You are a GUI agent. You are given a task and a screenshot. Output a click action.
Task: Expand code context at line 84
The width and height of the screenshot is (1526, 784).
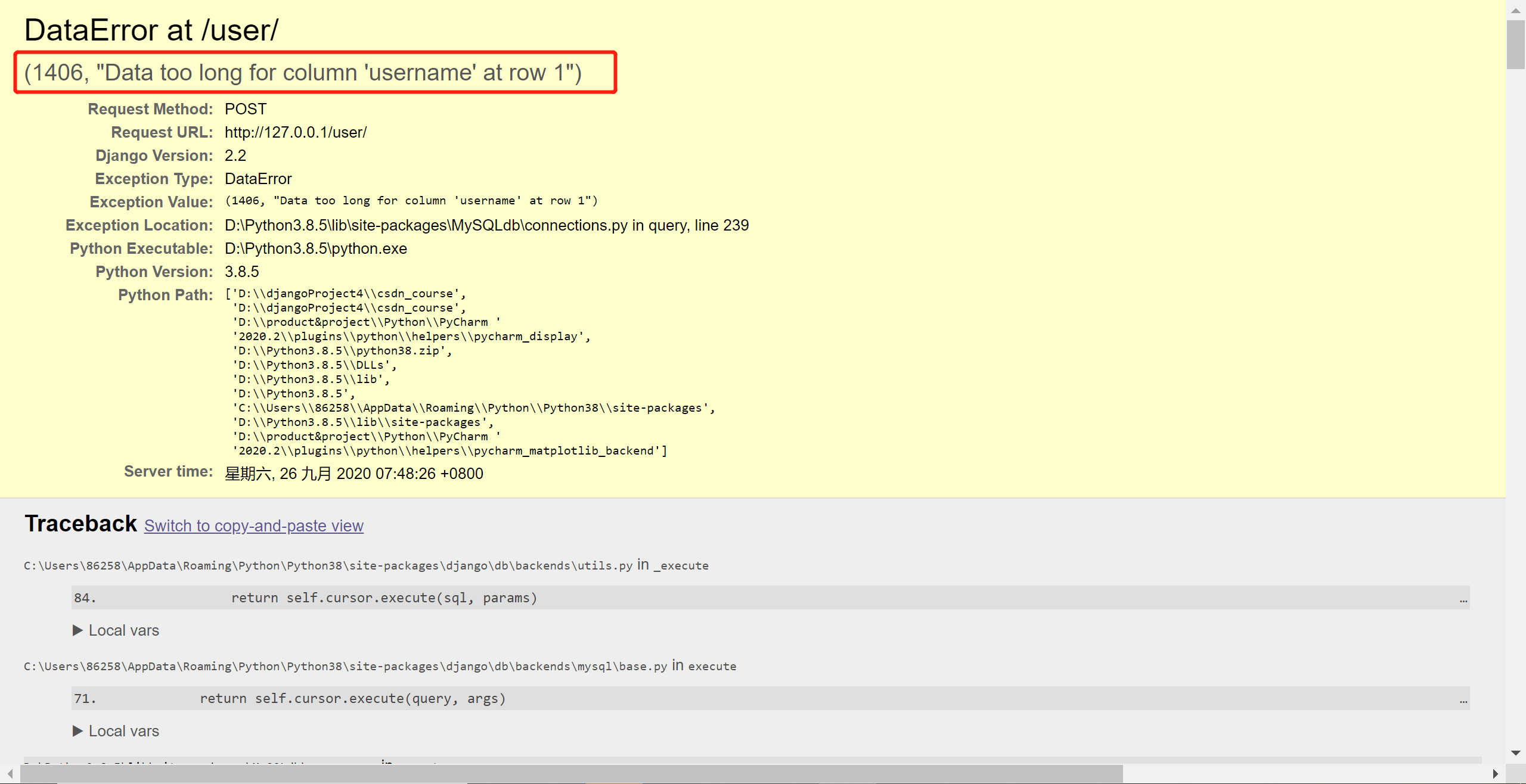[384, 598]
